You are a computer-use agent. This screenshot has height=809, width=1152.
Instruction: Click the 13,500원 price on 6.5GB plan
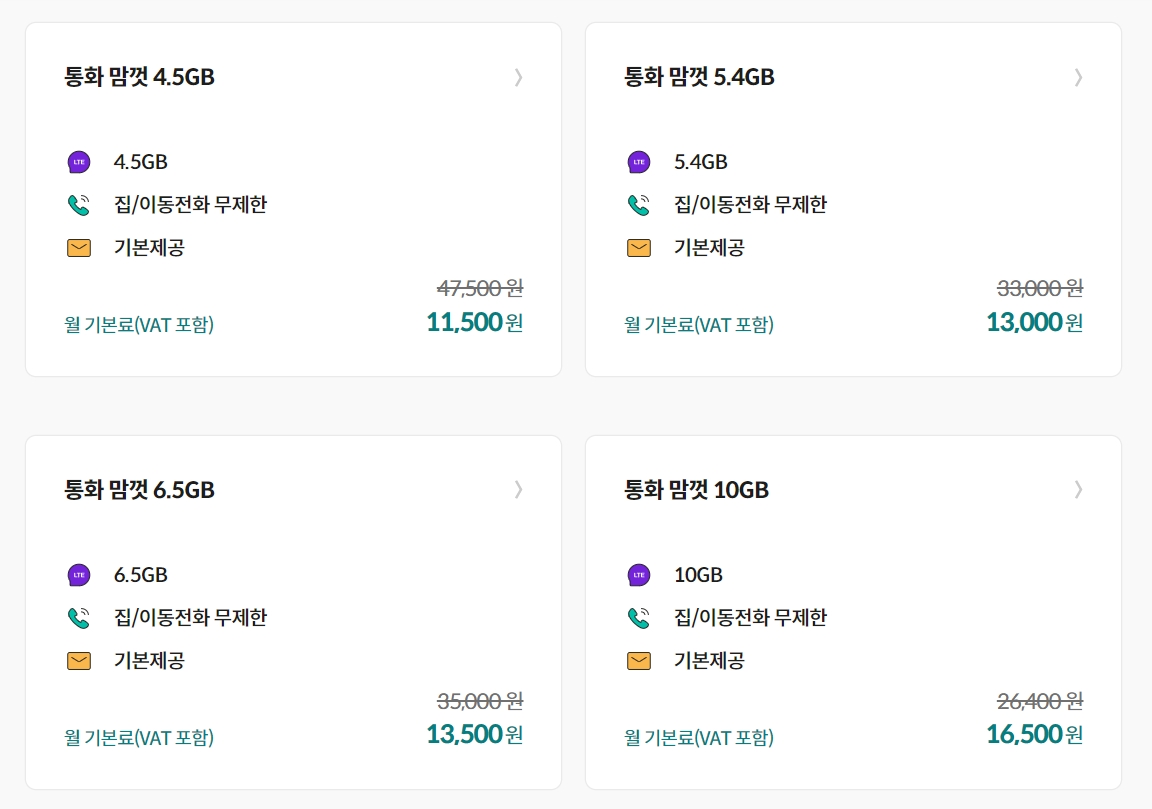(x=474, y=735)
